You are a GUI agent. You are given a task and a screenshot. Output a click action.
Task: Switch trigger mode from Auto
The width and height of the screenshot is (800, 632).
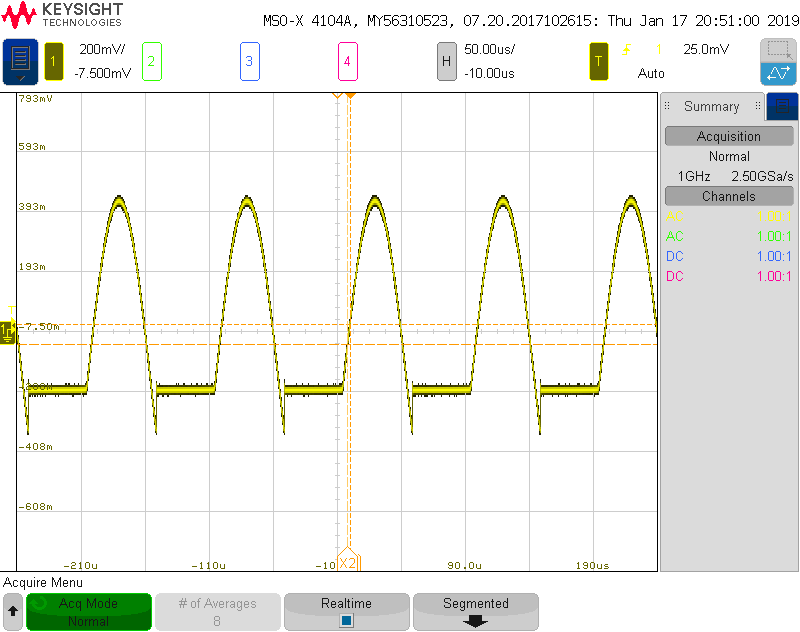pyautogui.click(x=651, y=72)
